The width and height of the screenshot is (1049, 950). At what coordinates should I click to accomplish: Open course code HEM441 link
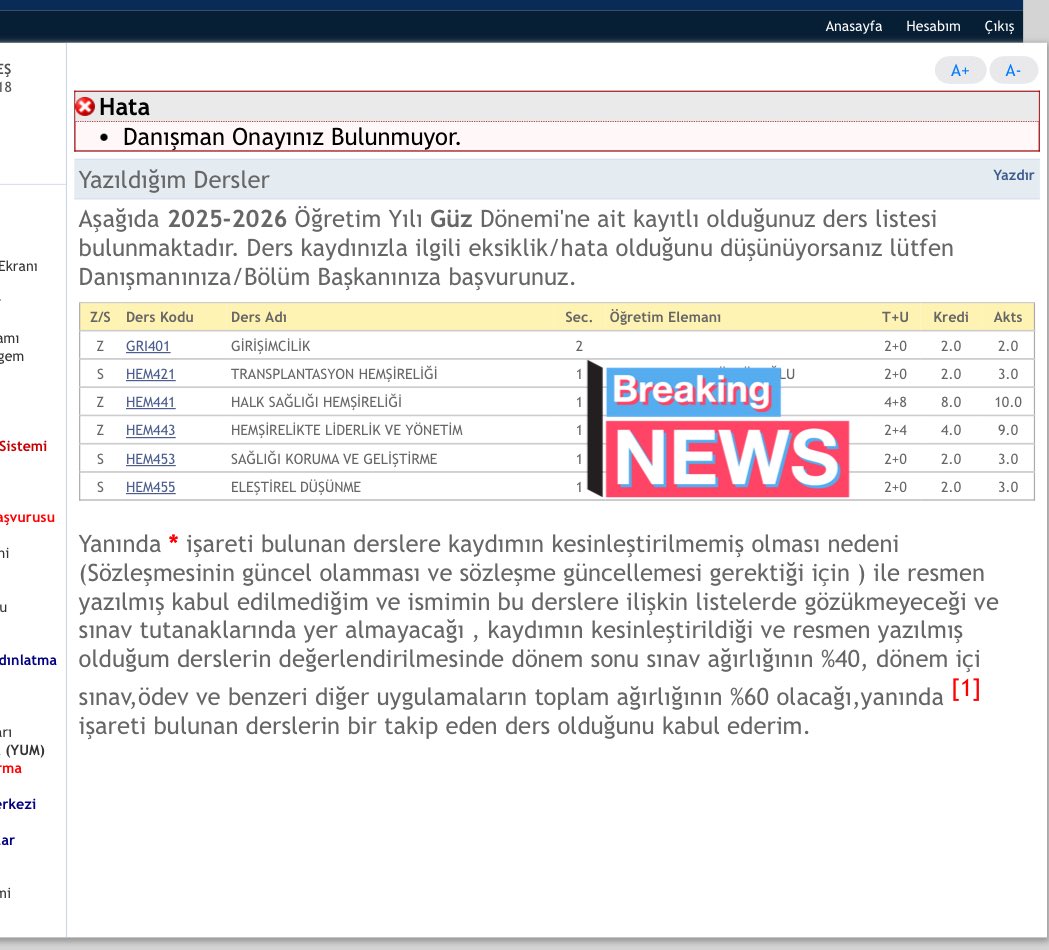(x=151, y=402)
